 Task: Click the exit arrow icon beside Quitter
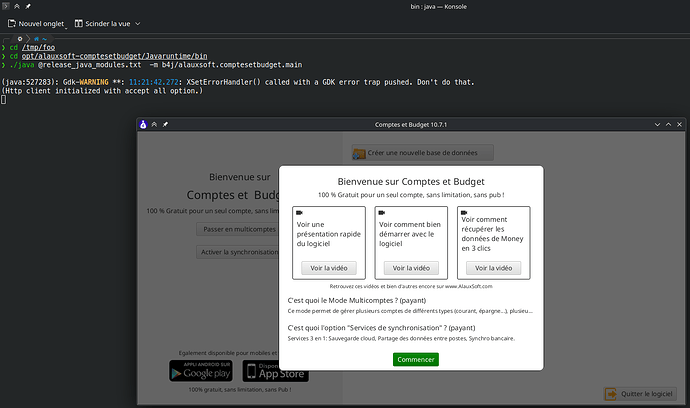[611, 394]
